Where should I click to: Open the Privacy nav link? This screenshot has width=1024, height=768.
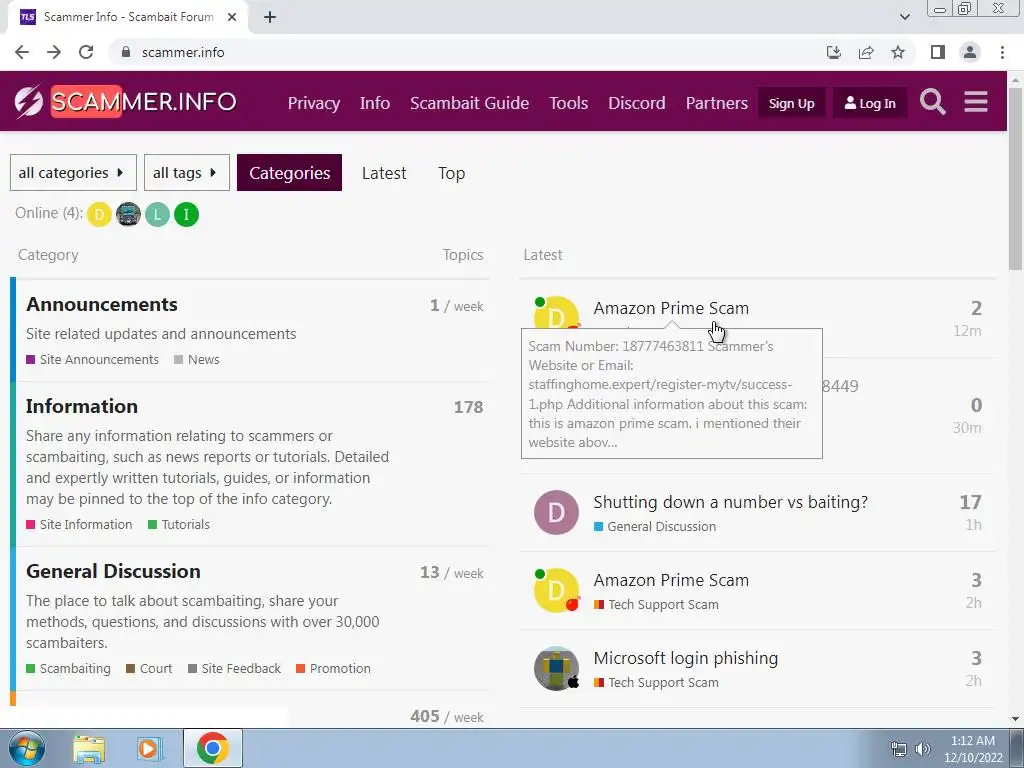(x=313, y=103)
